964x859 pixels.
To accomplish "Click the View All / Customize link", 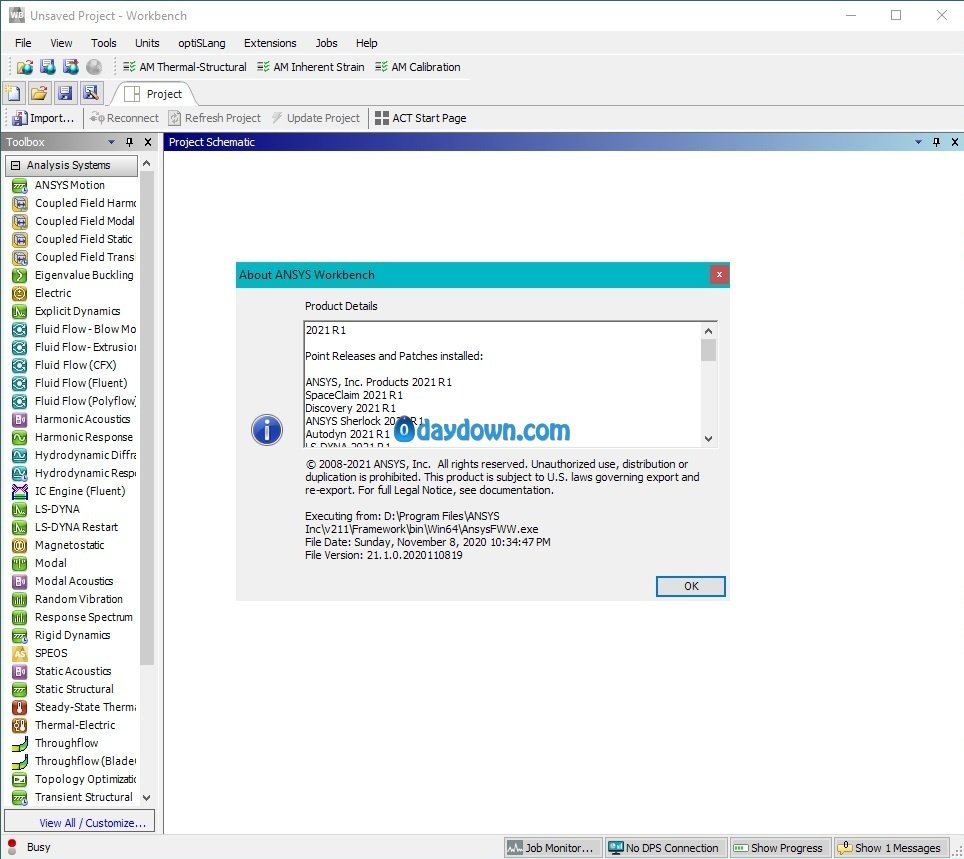I will pos(92,823).
